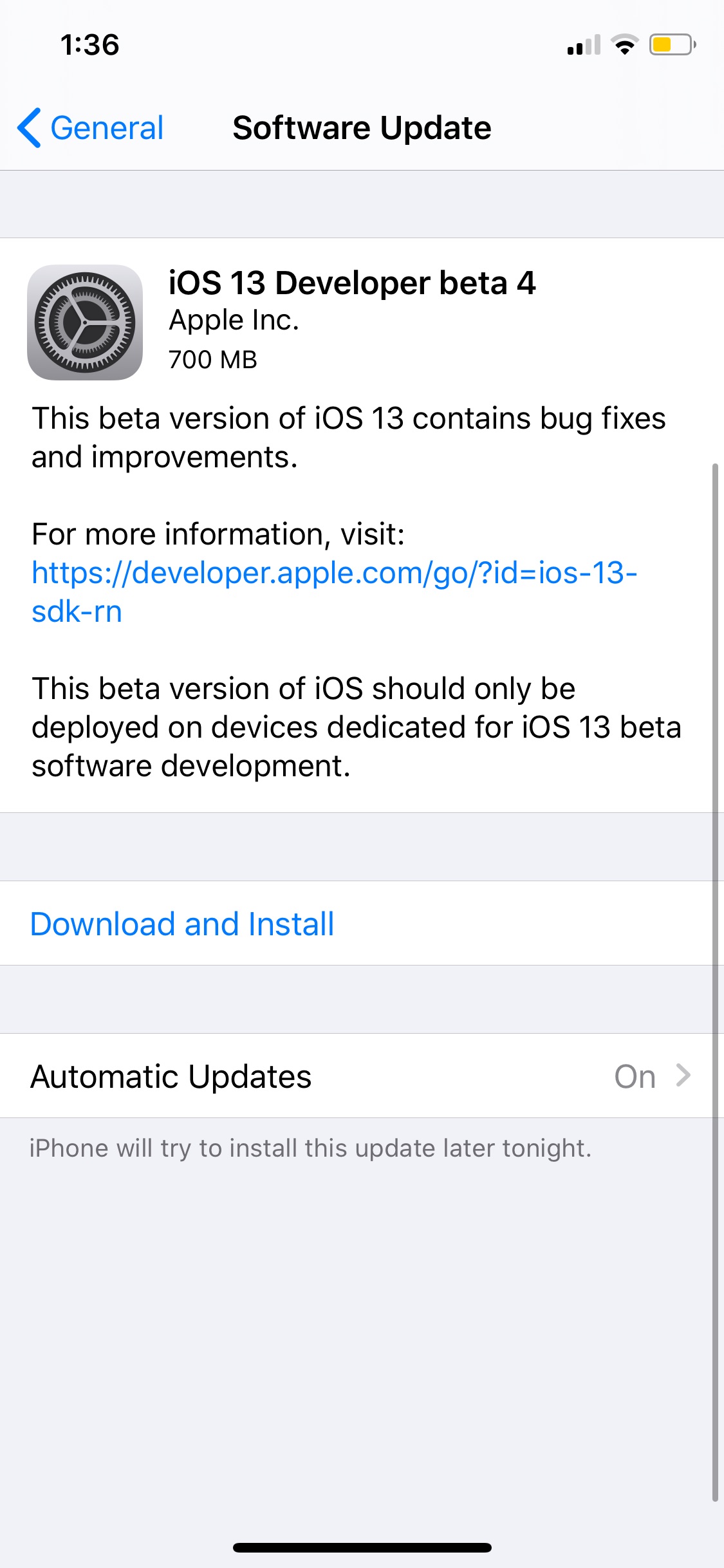Screen dimensions: 724x1568
Task: Tap the battery indicator icon
Action: click(667, 44)
